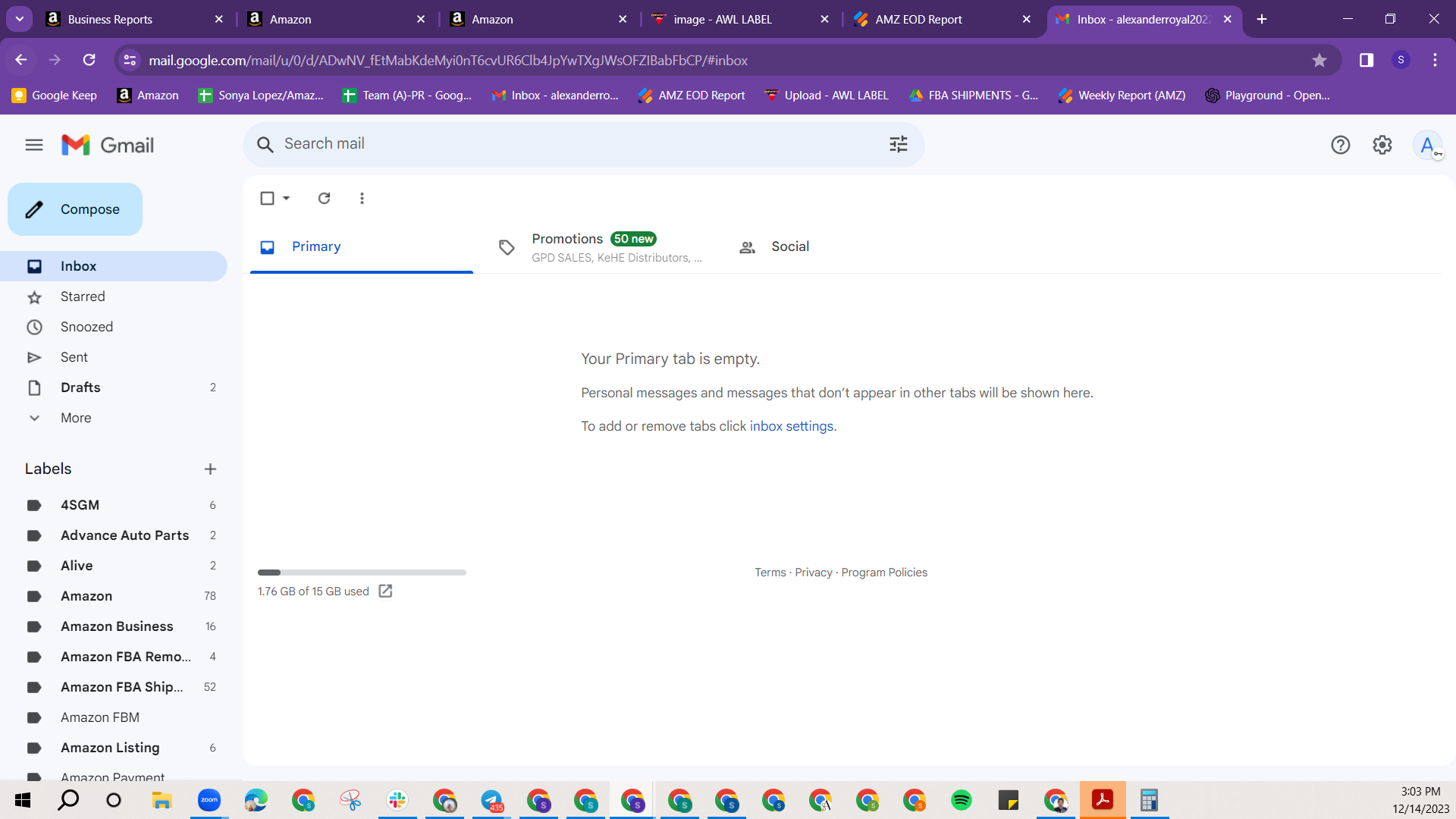Open a new browser tab
This screenshot has height=819, width=1456.
pos(1262,19)
